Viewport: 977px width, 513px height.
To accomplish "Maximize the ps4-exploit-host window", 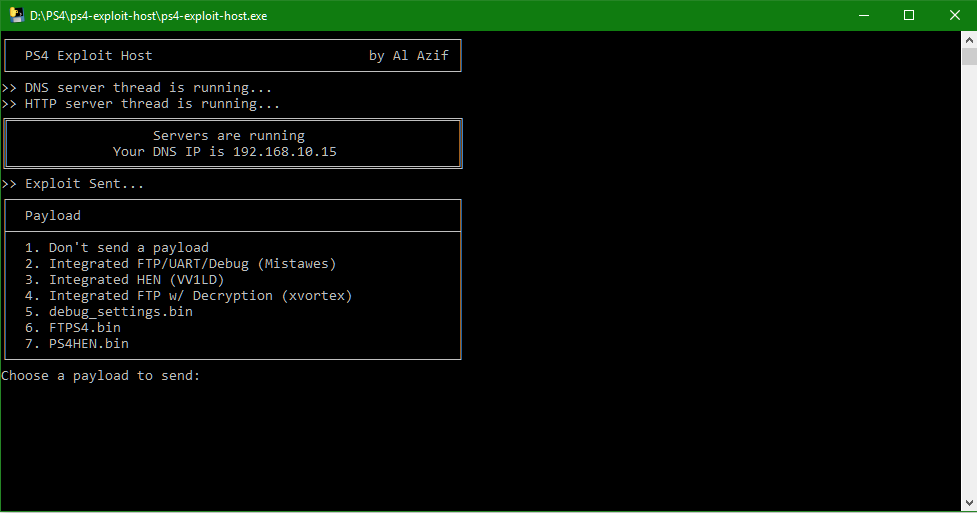I will coord(909,16).
